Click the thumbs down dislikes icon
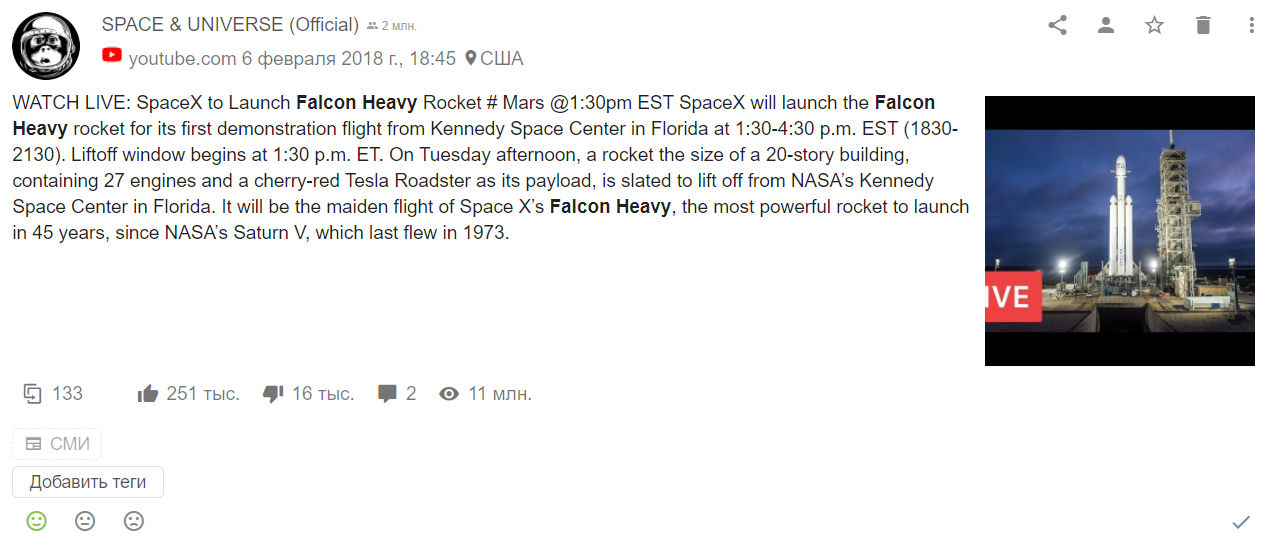 pos(273,394)
